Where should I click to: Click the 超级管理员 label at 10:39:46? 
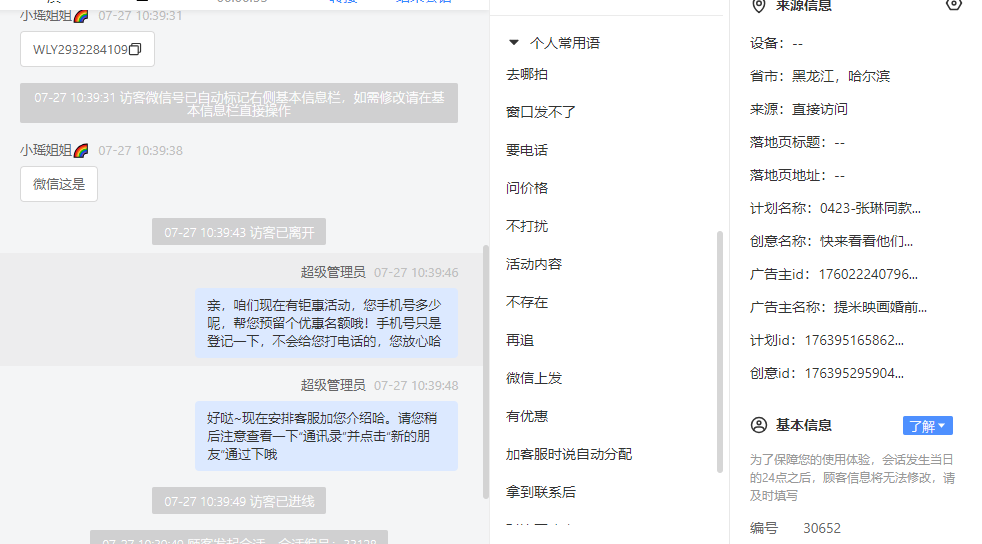click(x=333, y=272)
